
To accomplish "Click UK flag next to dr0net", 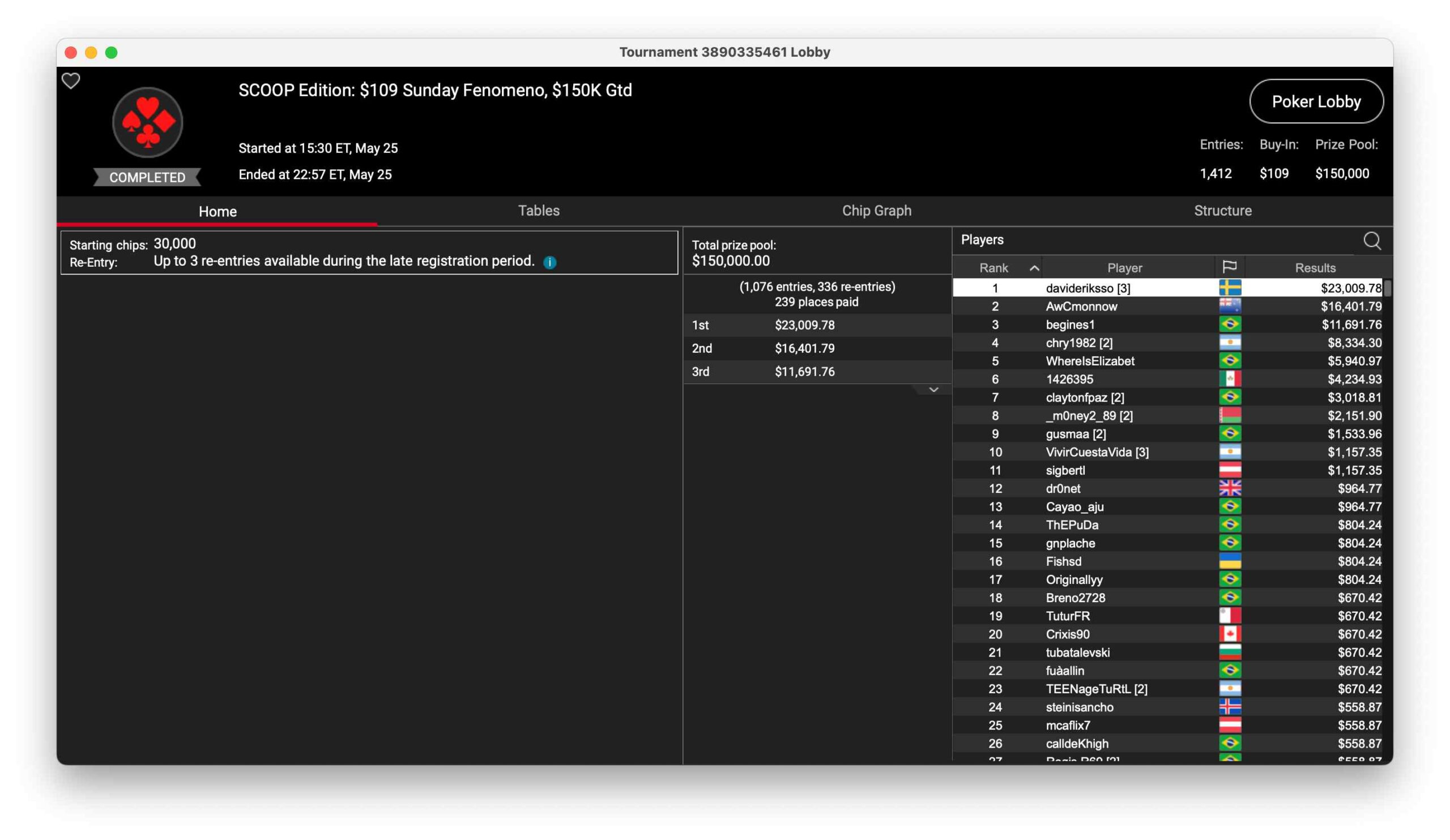I will click(x=1230, y=488).
